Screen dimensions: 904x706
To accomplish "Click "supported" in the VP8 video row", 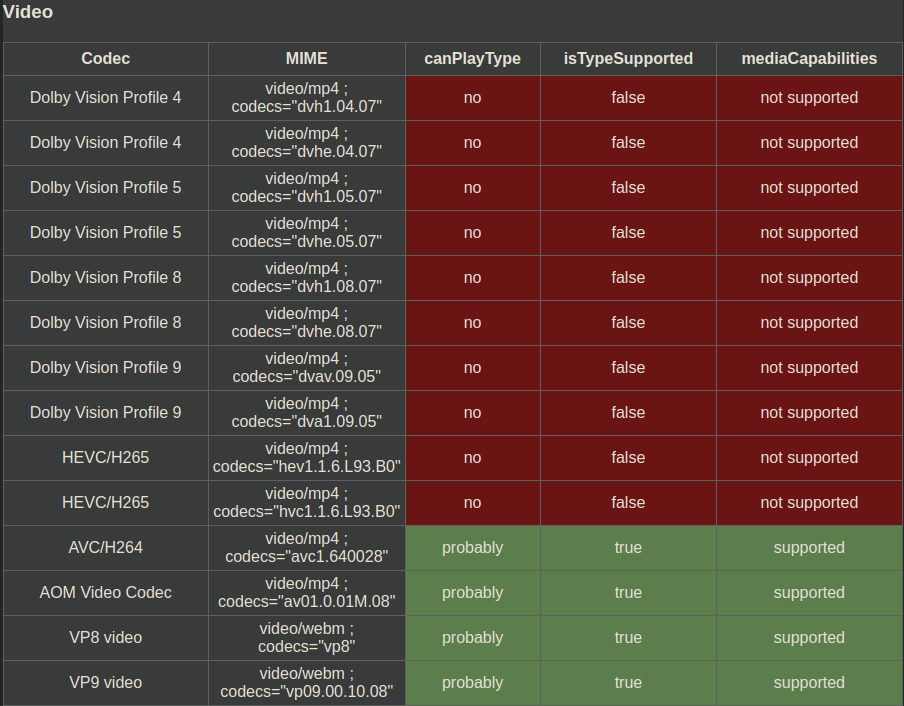I will click(x=809, y=637).
